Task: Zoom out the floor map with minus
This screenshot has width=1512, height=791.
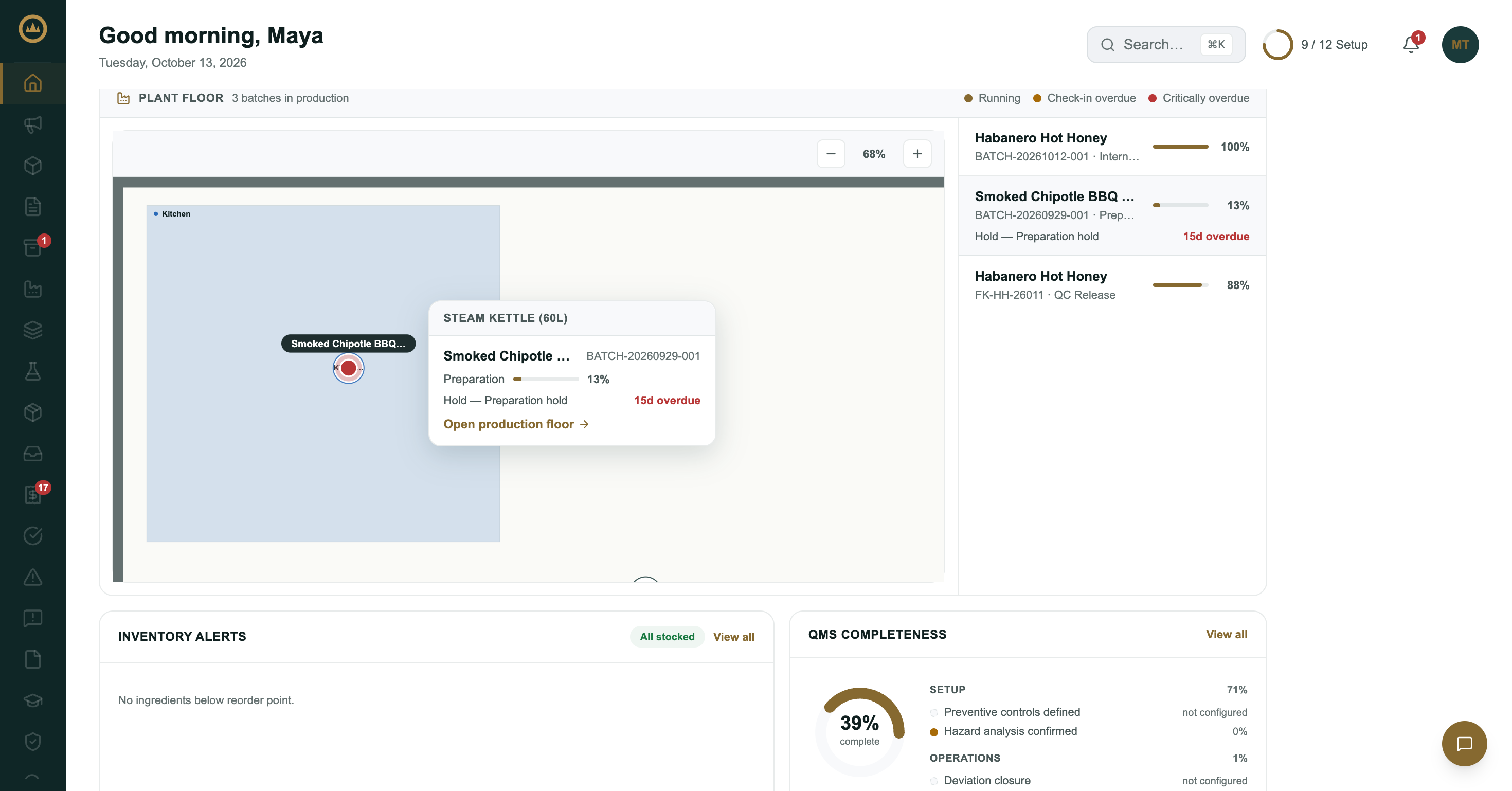Action: pos(831,154)
